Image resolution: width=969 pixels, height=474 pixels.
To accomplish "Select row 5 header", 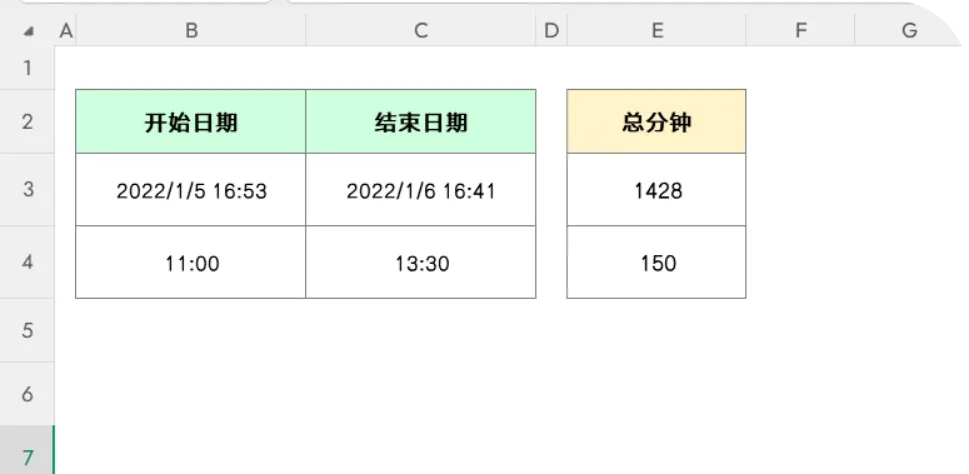I will tap(27, 330).
